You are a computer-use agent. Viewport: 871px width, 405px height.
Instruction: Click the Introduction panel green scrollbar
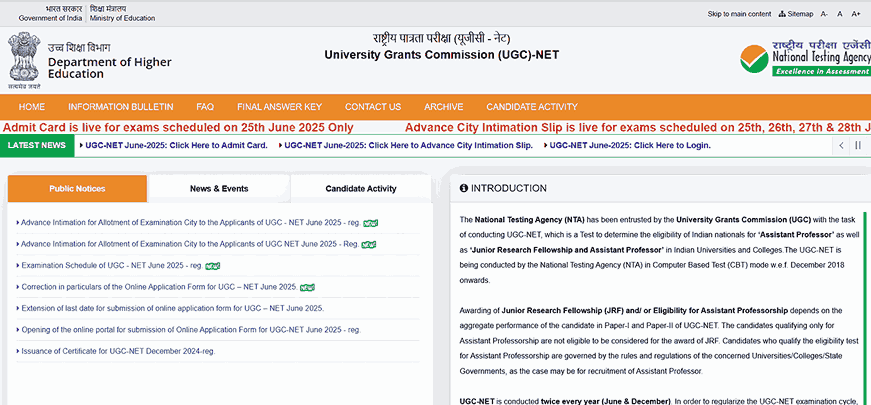coord(865,308)
